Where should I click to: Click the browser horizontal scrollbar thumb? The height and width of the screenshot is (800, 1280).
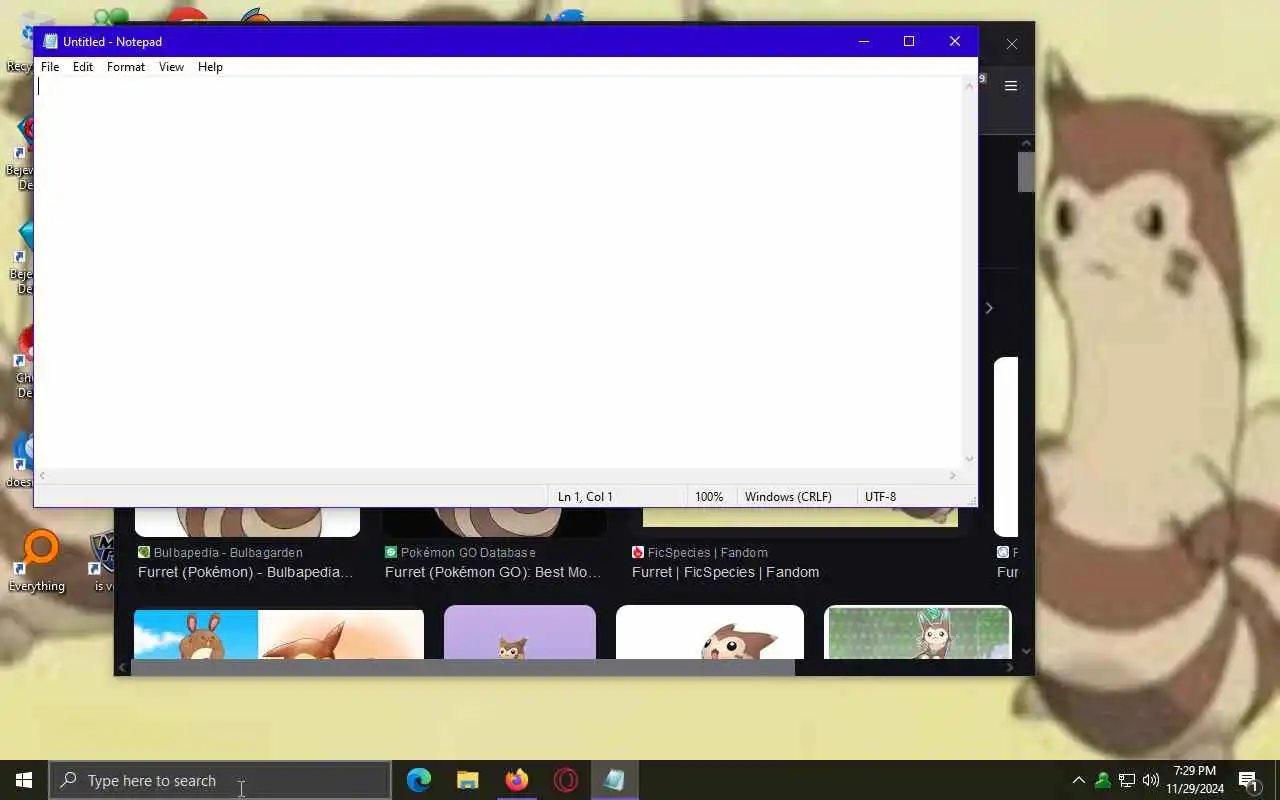pos(463,667)
